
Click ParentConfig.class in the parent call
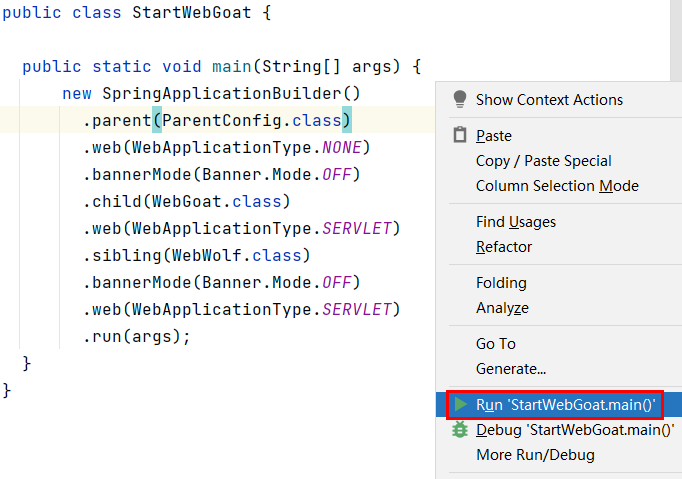[x=252, y=121]
